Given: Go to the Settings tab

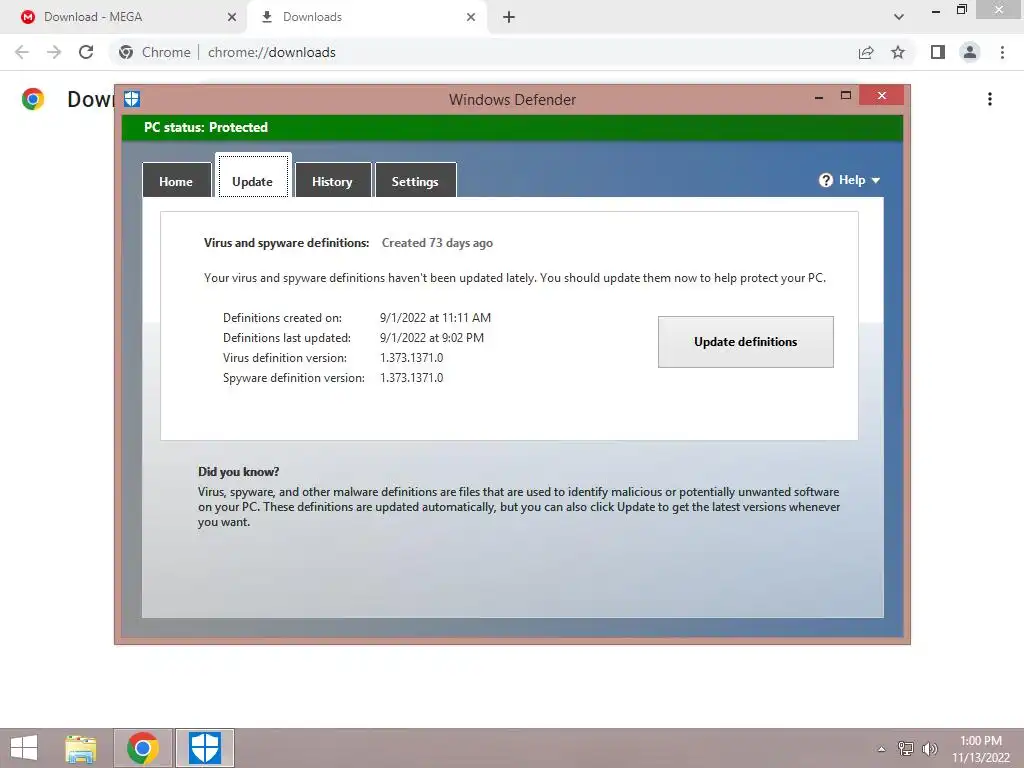Looking at the screenshot, I should coord(415,181).
